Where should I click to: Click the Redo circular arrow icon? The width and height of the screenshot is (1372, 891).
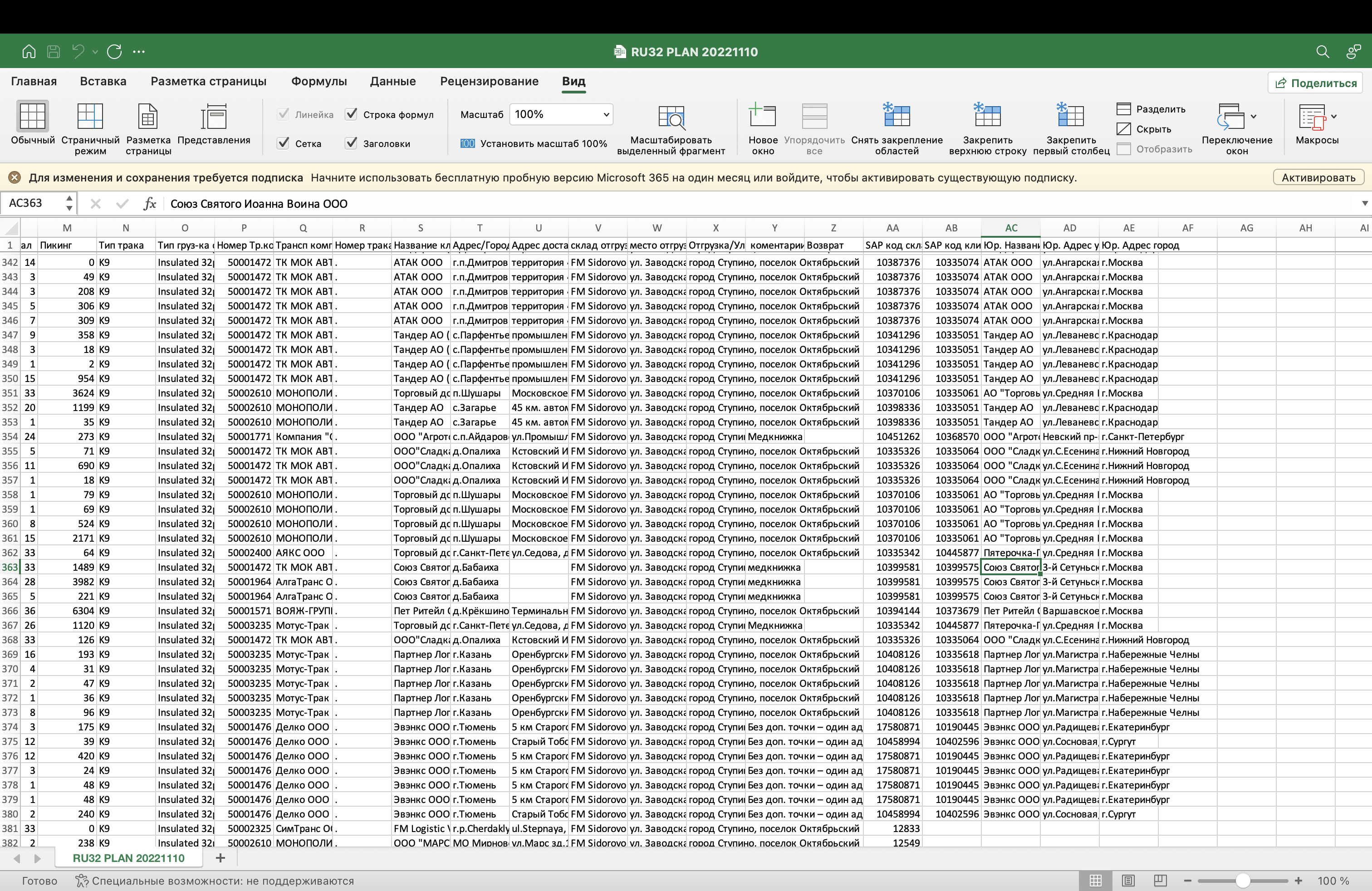[x=114, y=52]
